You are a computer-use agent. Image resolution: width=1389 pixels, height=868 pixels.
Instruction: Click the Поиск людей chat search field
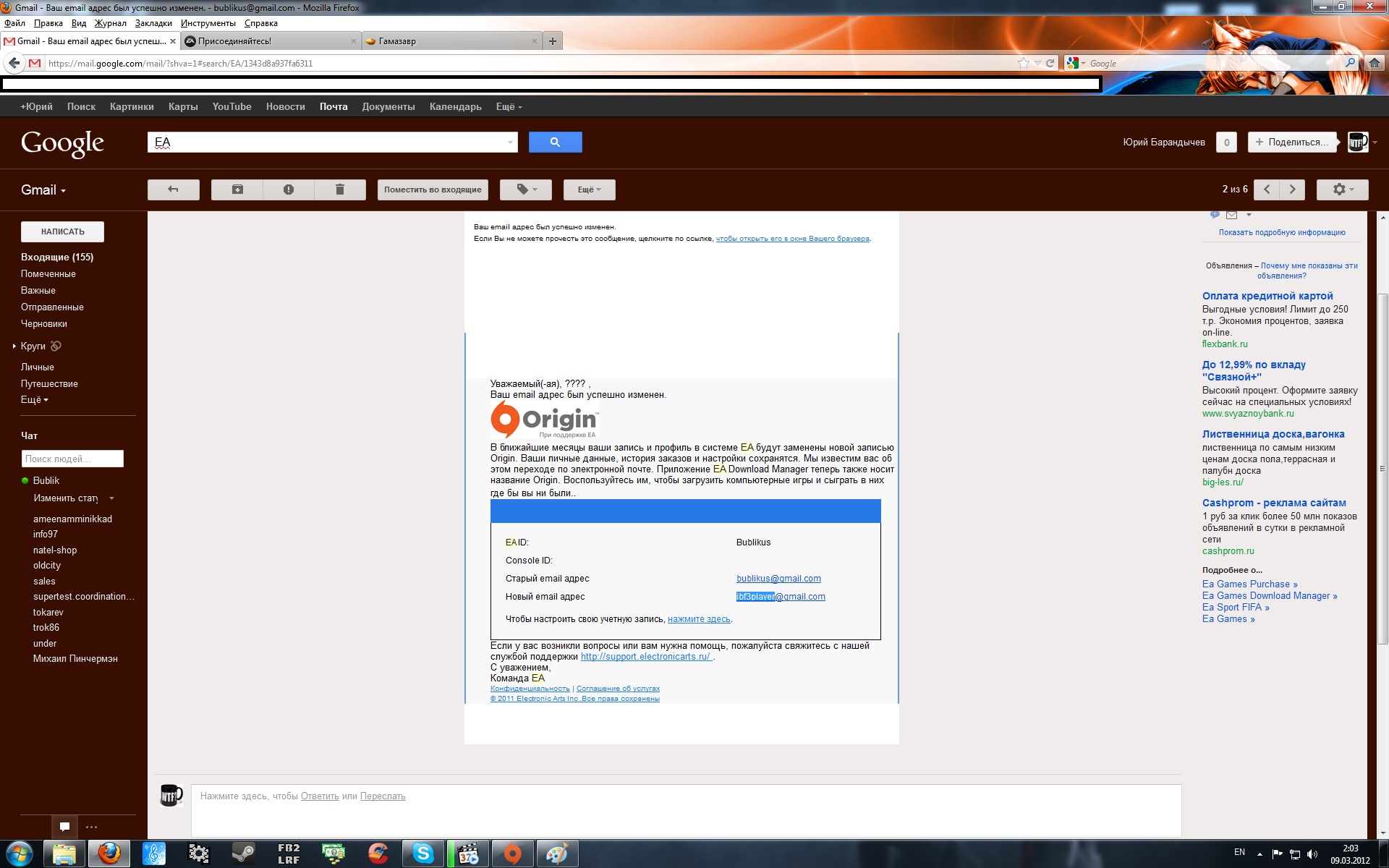pyautogui.click(x=72, y=459)
